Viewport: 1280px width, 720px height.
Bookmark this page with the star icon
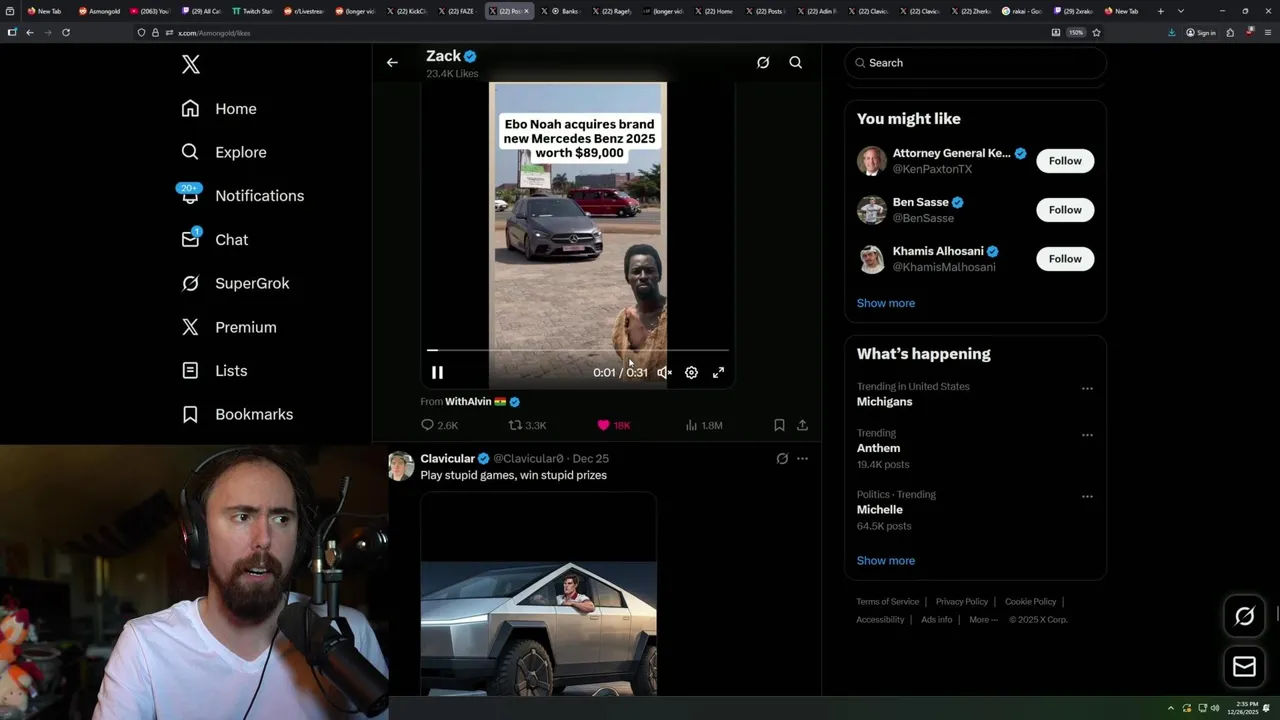1096,32
